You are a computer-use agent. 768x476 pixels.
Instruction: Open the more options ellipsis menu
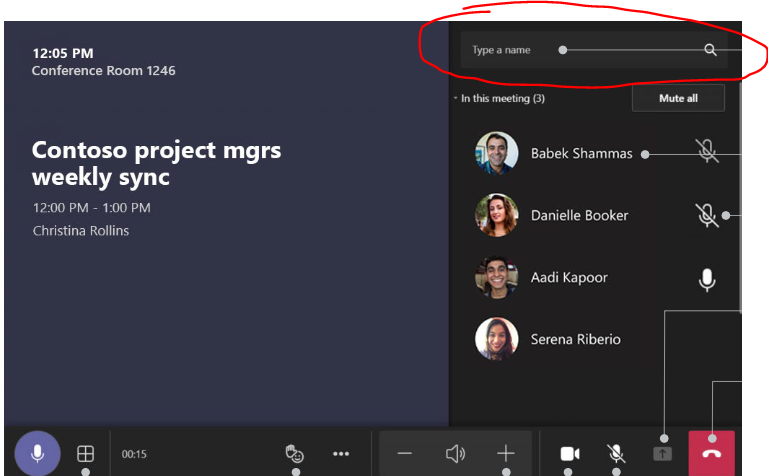[341, 454]
